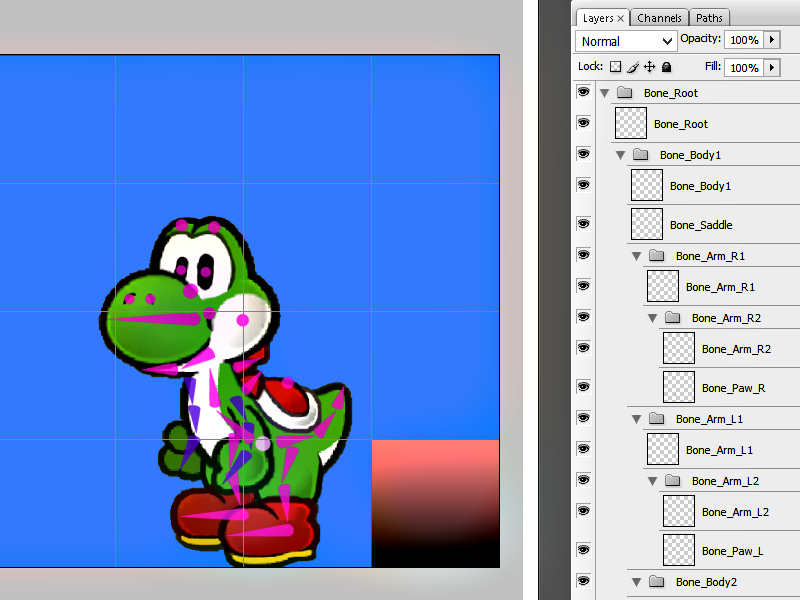Click the Bone_Arm_R2 group folder icon

[672, 318]
